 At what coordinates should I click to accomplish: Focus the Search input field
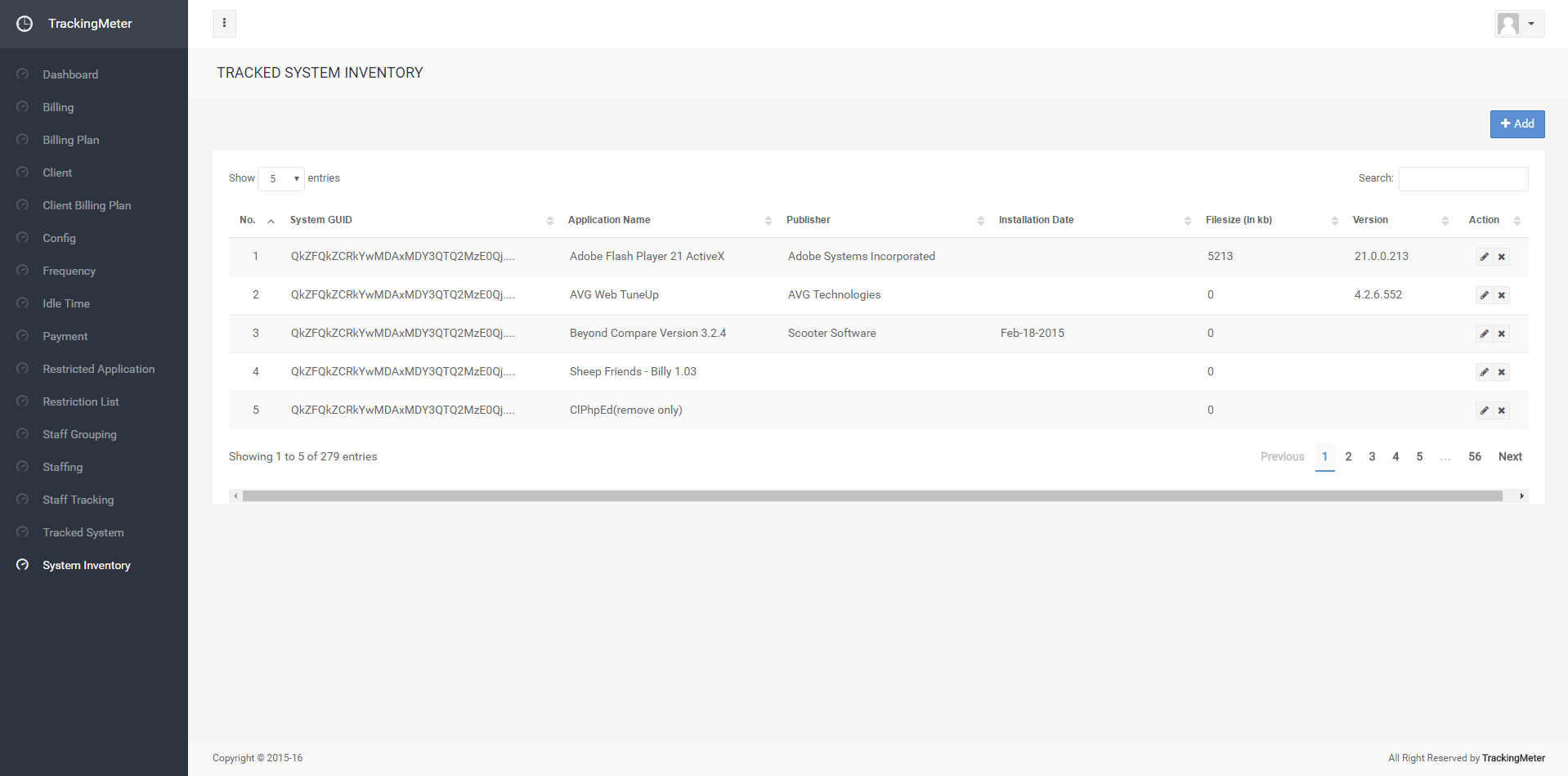[1463, 178]
